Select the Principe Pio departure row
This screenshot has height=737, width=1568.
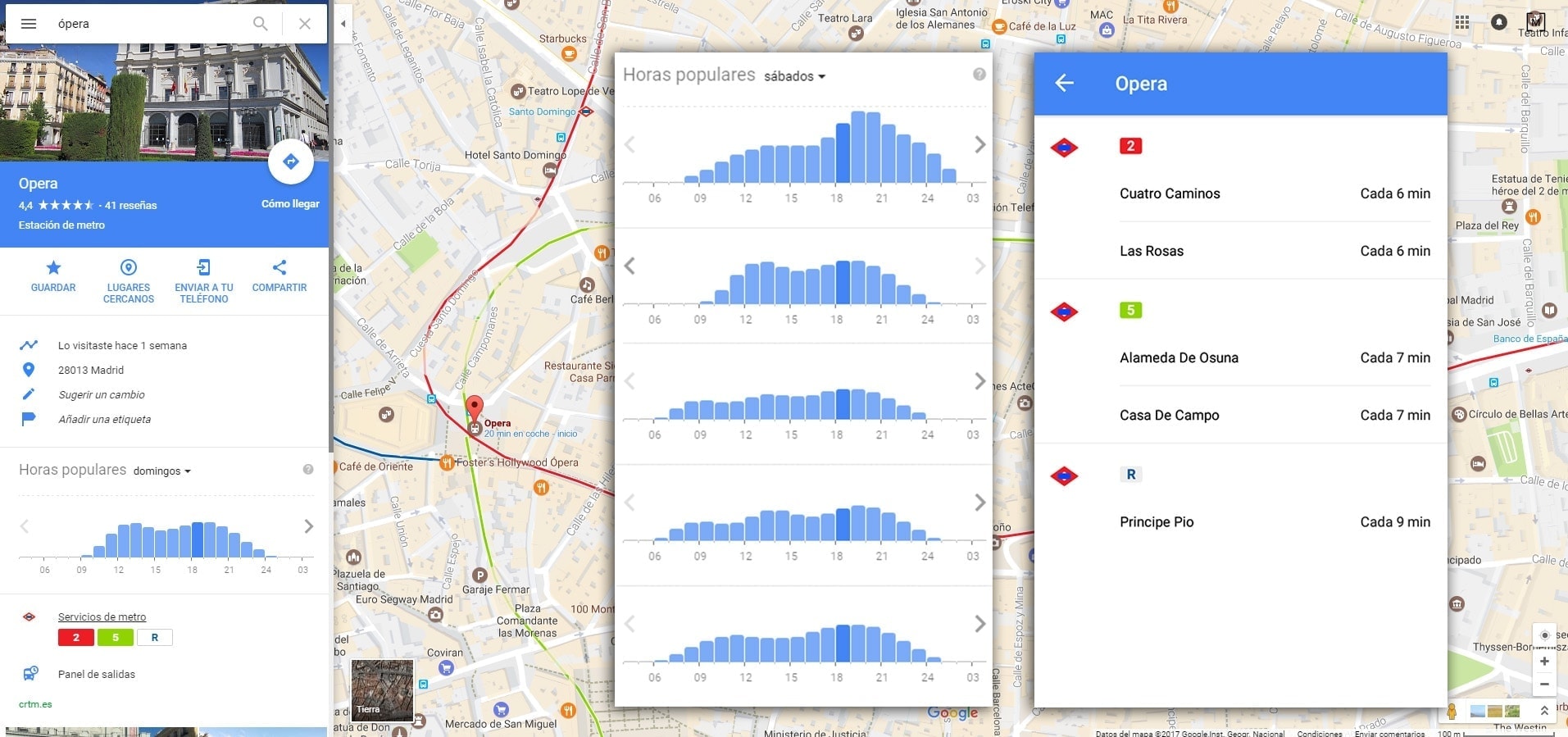[1275, 521]
